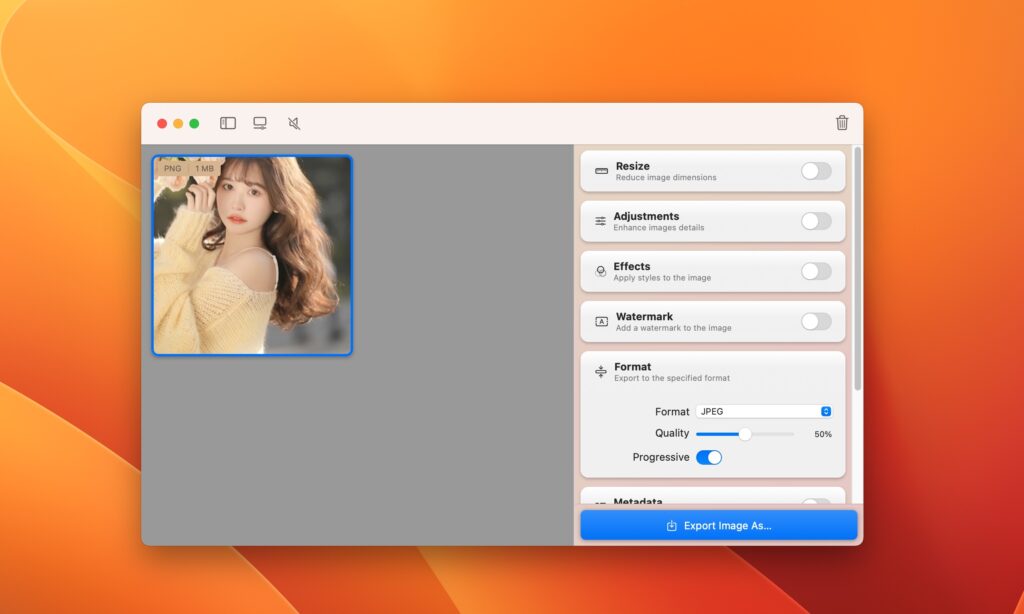Click the trash icon in the toolbar

click(841, 122)
